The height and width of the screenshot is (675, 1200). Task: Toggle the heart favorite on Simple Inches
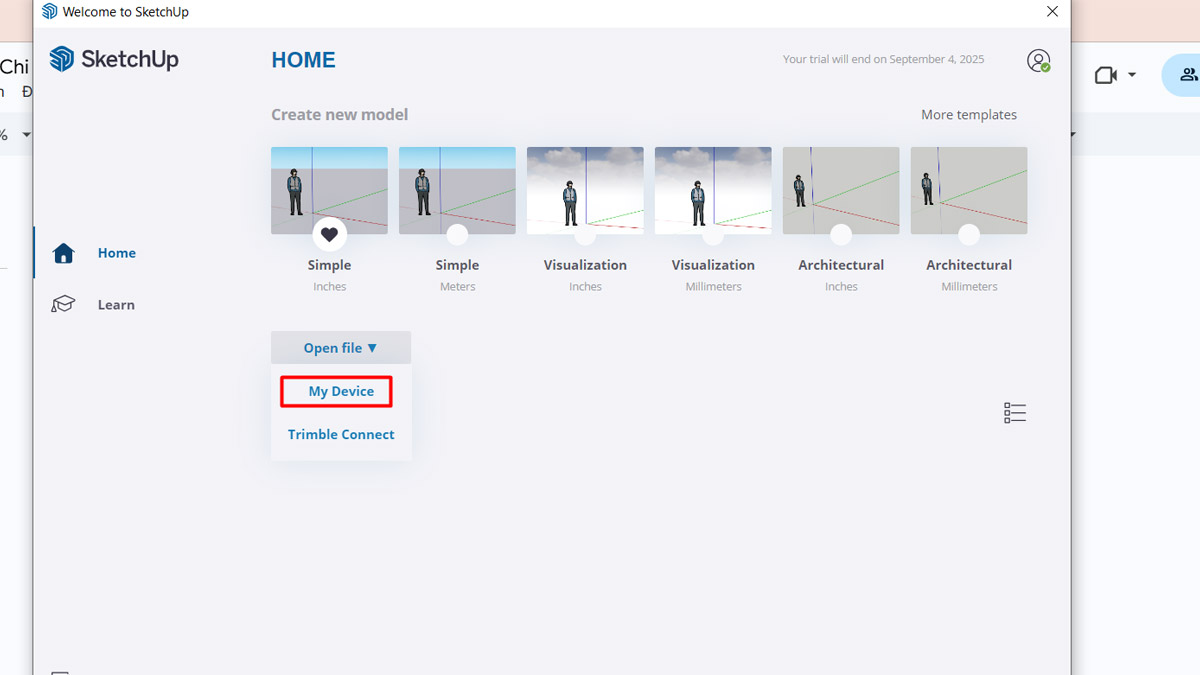point(330,235)
